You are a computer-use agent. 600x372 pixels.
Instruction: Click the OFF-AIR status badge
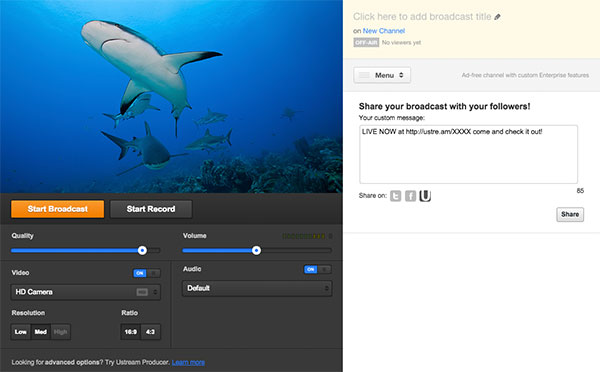click(366, 42)
